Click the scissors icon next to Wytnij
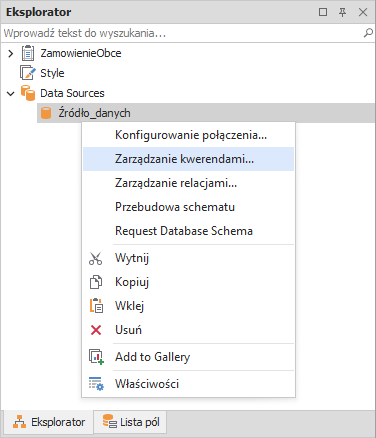Screen dimensions: 376x438 tap(96, 258)
